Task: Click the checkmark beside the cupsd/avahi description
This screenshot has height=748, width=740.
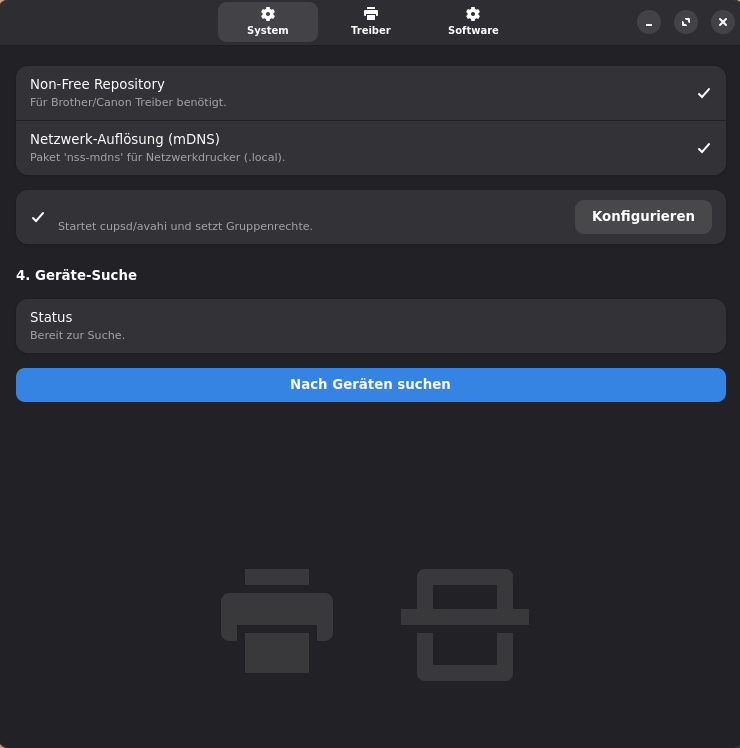Action: 38,217
